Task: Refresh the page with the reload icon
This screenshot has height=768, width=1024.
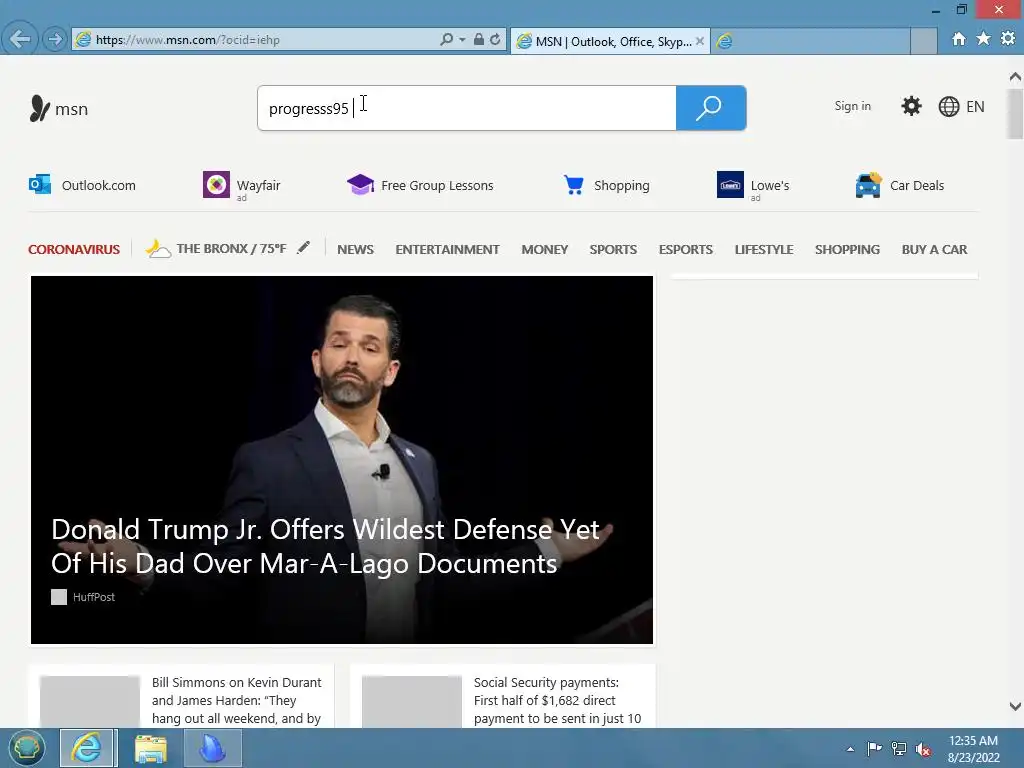Action: pyautogui.click(x=496, y=39)
